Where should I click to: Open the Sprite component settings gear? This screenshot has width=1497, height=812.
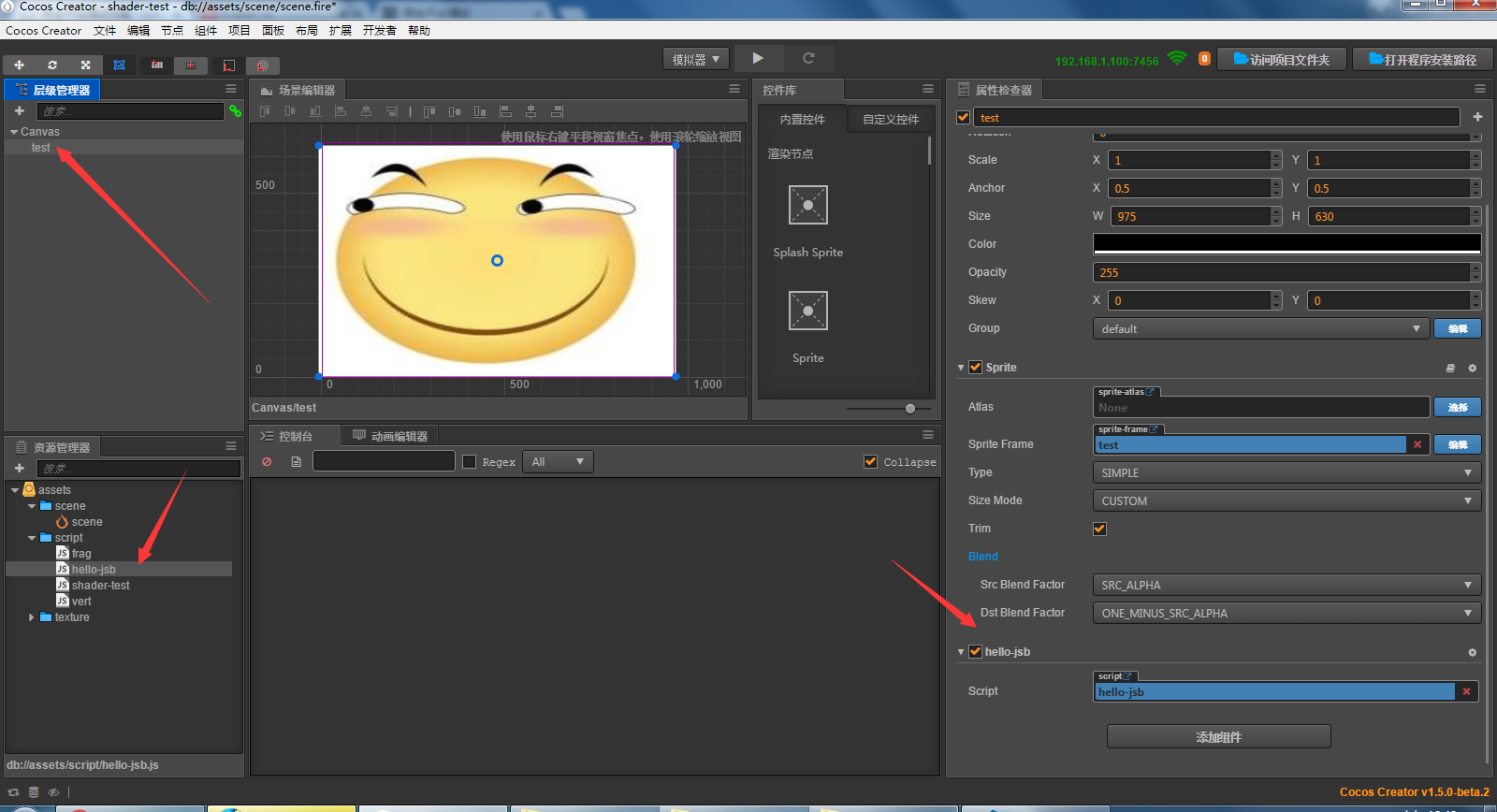pos(1472,369)
